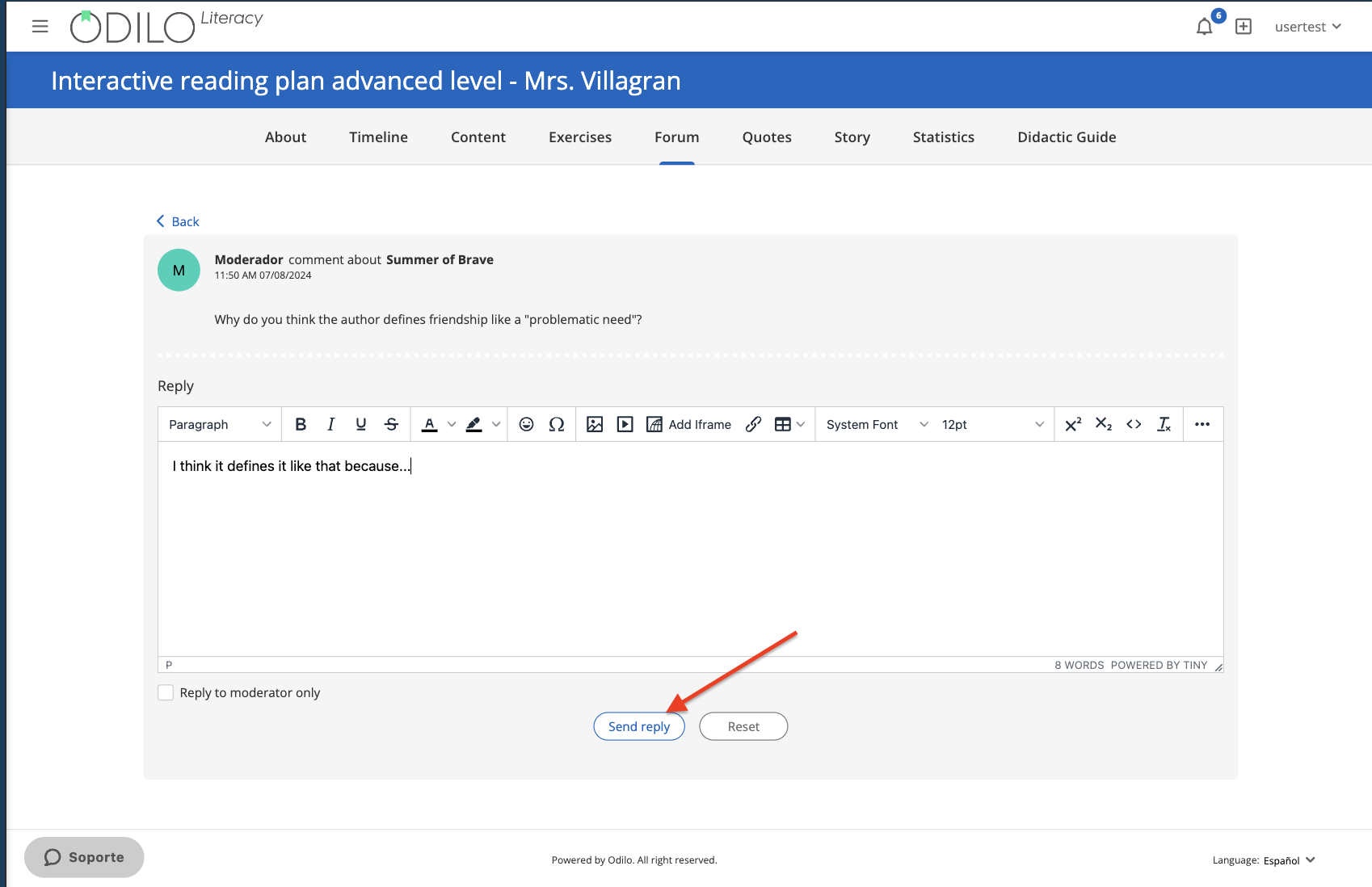Click the POWERED BY TINY link
The width and height of the screenshot is (1372, 887).
click(x=1159, y=665)
